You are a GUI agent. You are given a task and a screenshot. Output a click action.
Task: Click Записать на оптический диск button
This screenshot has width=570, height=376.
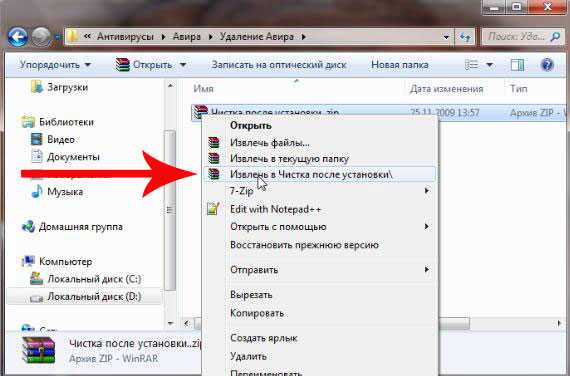[x=279, y=65]
